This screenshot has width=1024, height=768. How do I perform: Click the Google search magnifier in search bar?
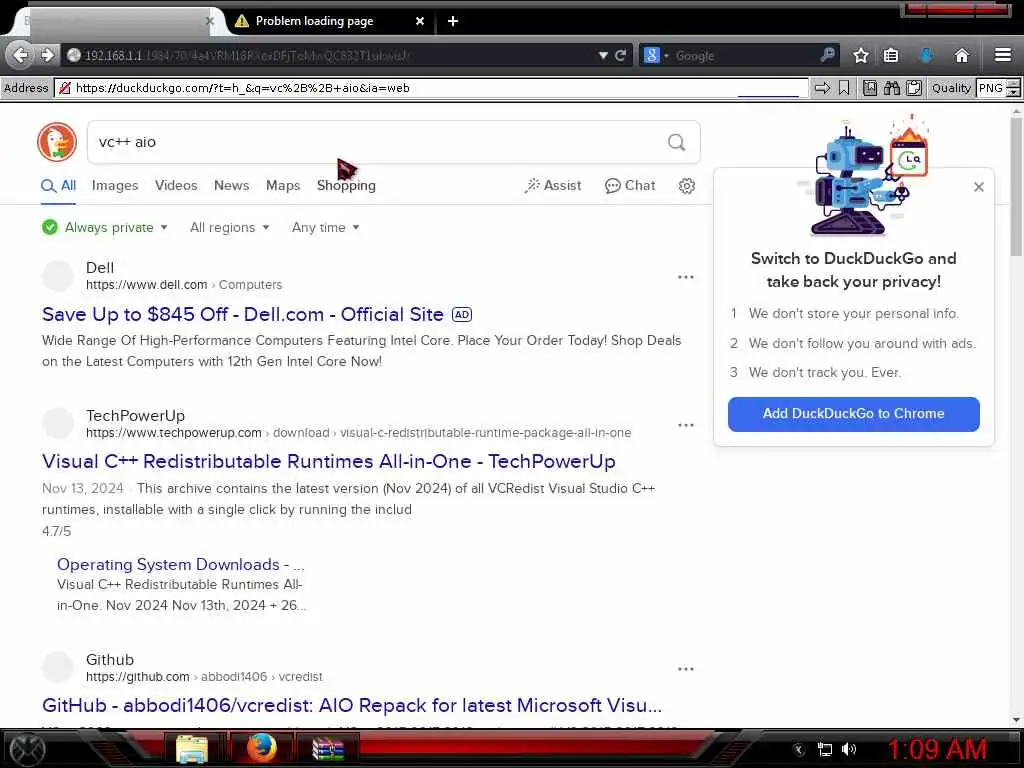(x=827, y=55)
